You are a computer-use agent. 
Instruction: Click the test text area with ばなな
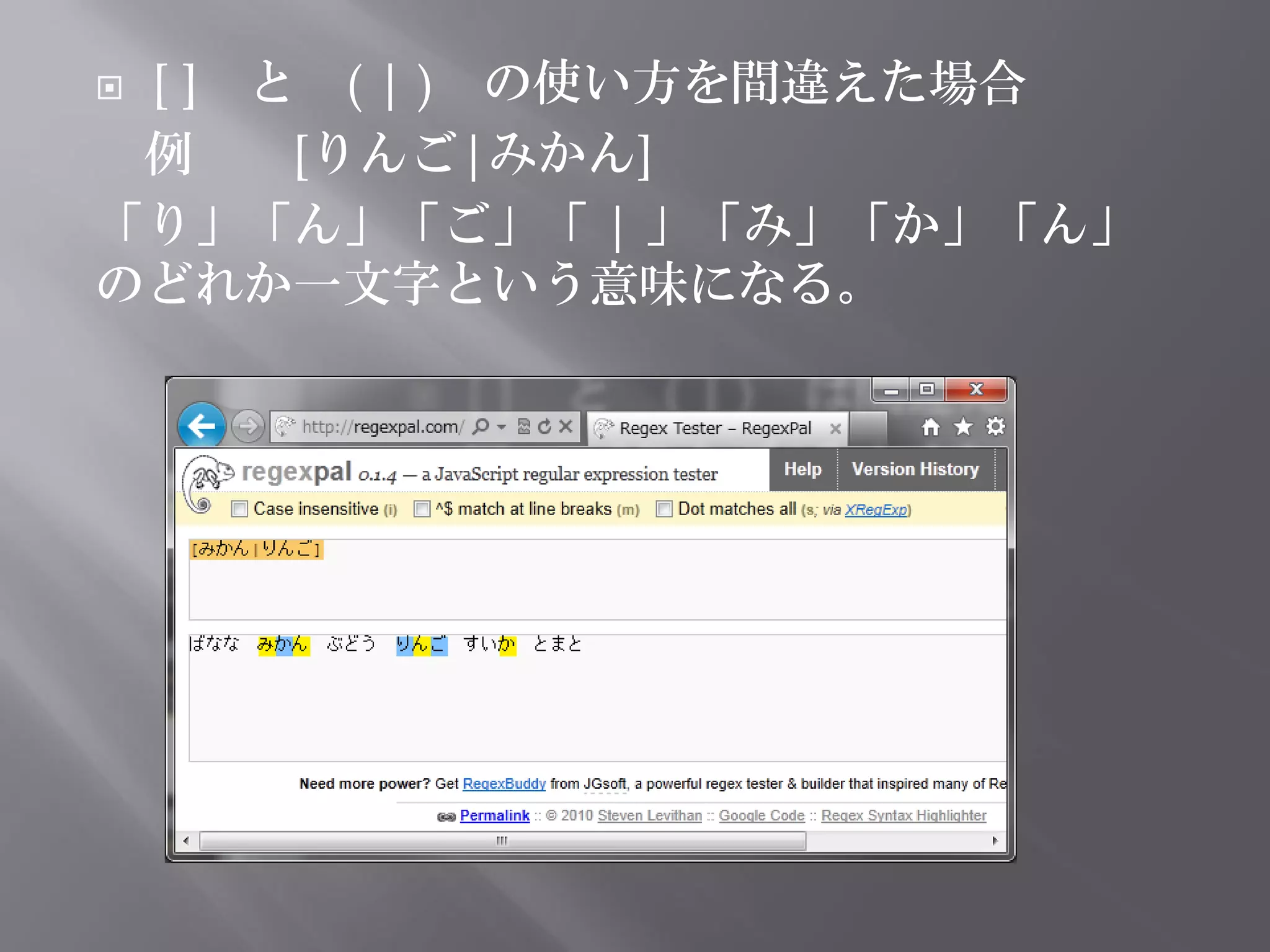(597, 698)
